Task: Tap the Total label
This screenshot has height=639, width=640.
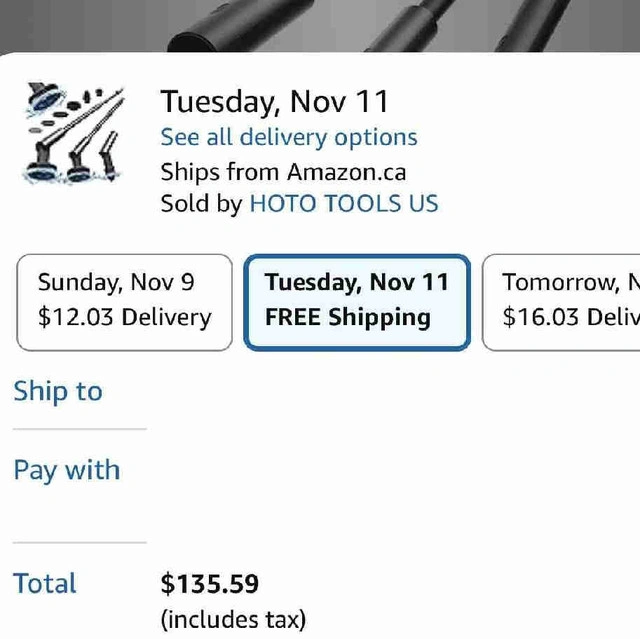Action: tap(45, 584)
